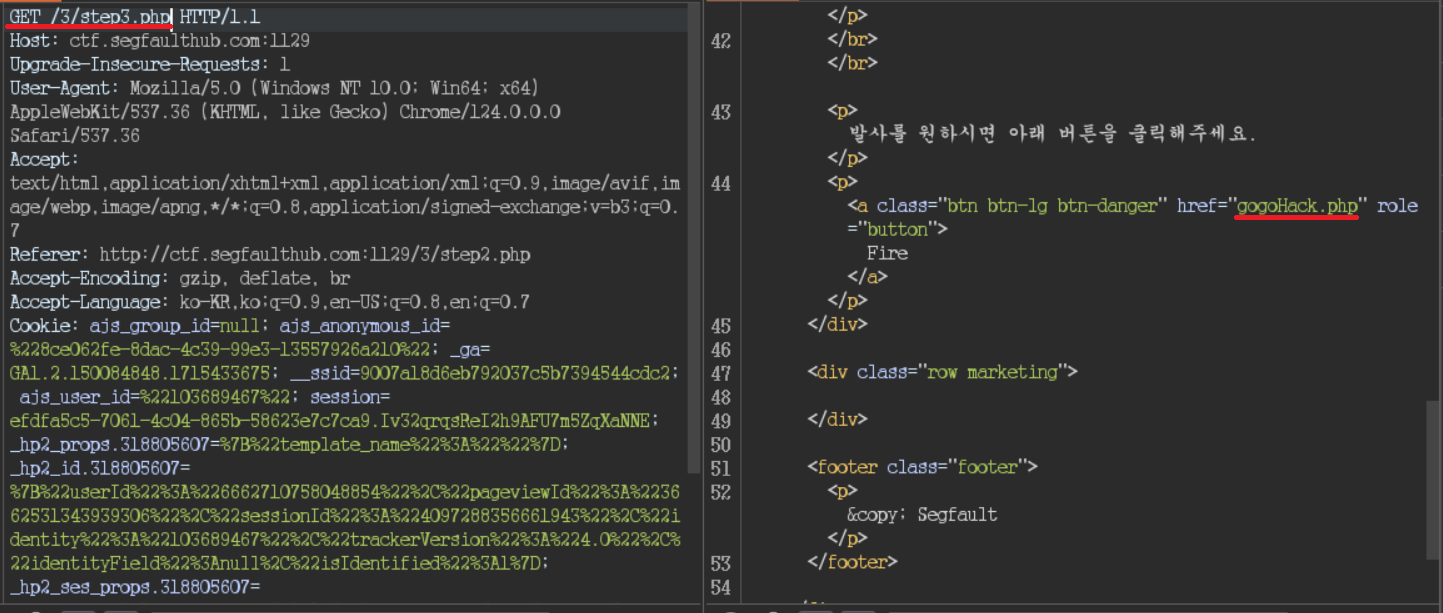Click response line number 52

tap(720, 492)
